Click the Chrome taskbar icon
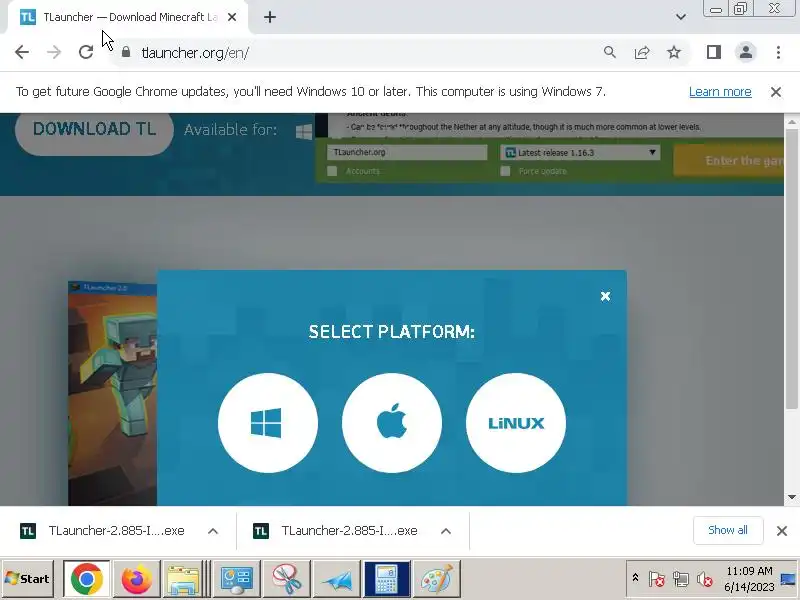Viewport: 800px width, 600px height. (x=86, y=579)
